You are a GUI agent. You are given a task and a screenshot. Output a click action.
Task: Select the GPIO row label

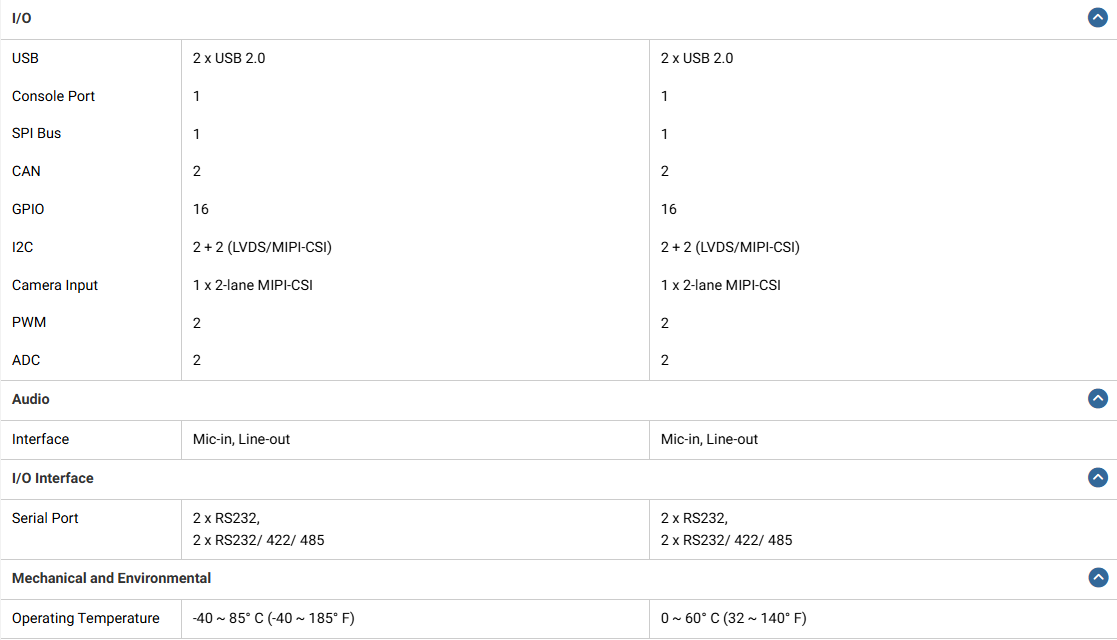28,209
